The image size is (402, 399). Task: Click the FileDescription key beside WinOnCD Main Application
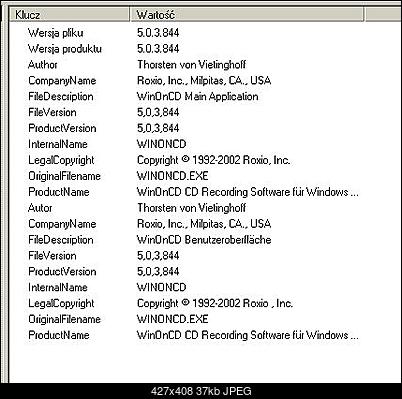61,97
